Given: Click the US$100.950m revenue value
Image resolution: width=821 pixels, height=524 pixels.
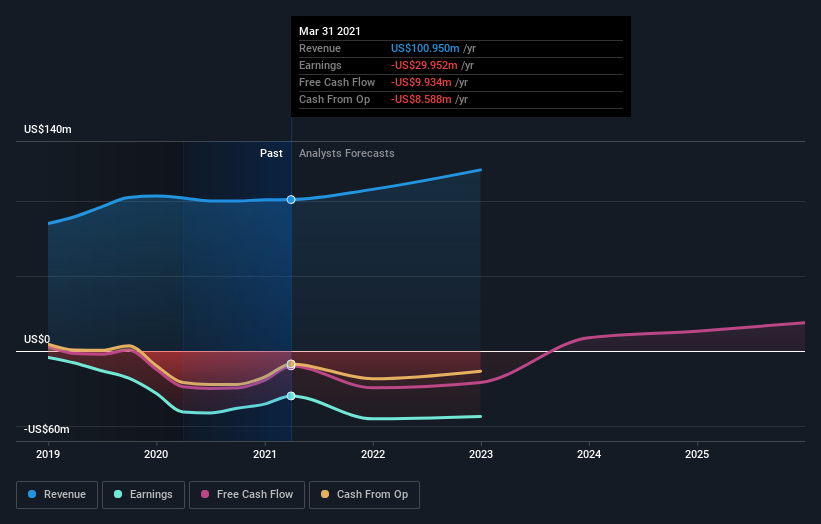Looking at the screenshot, I should pyautogui.click(x=425, y=48).
